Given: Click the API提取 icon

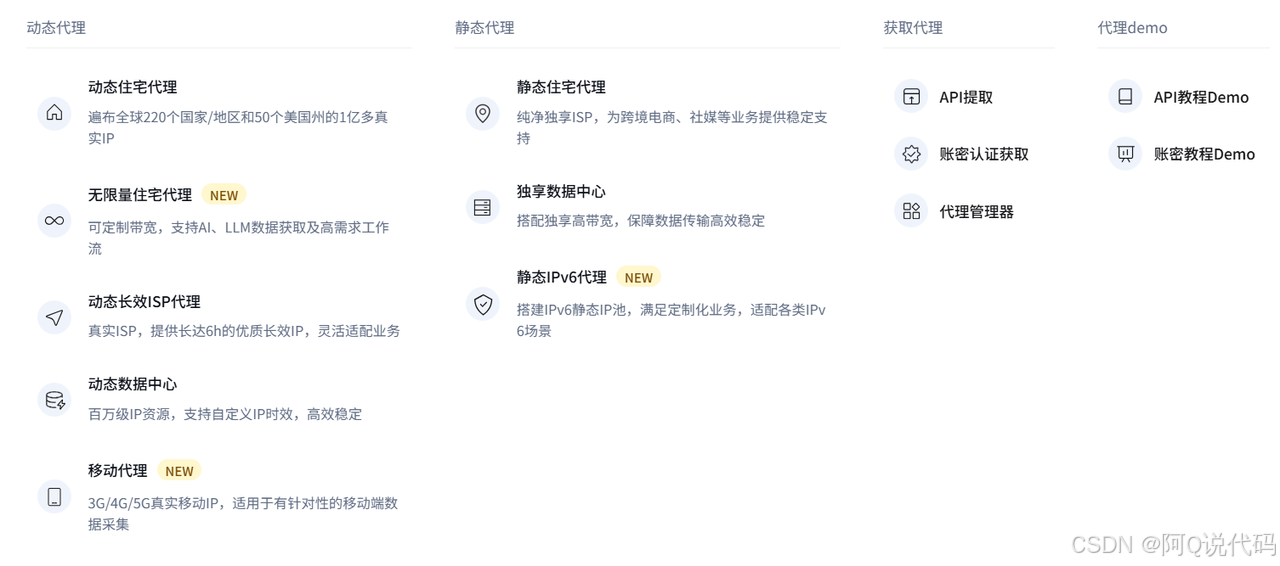Looking at the screenshot, I should [911, 97].
